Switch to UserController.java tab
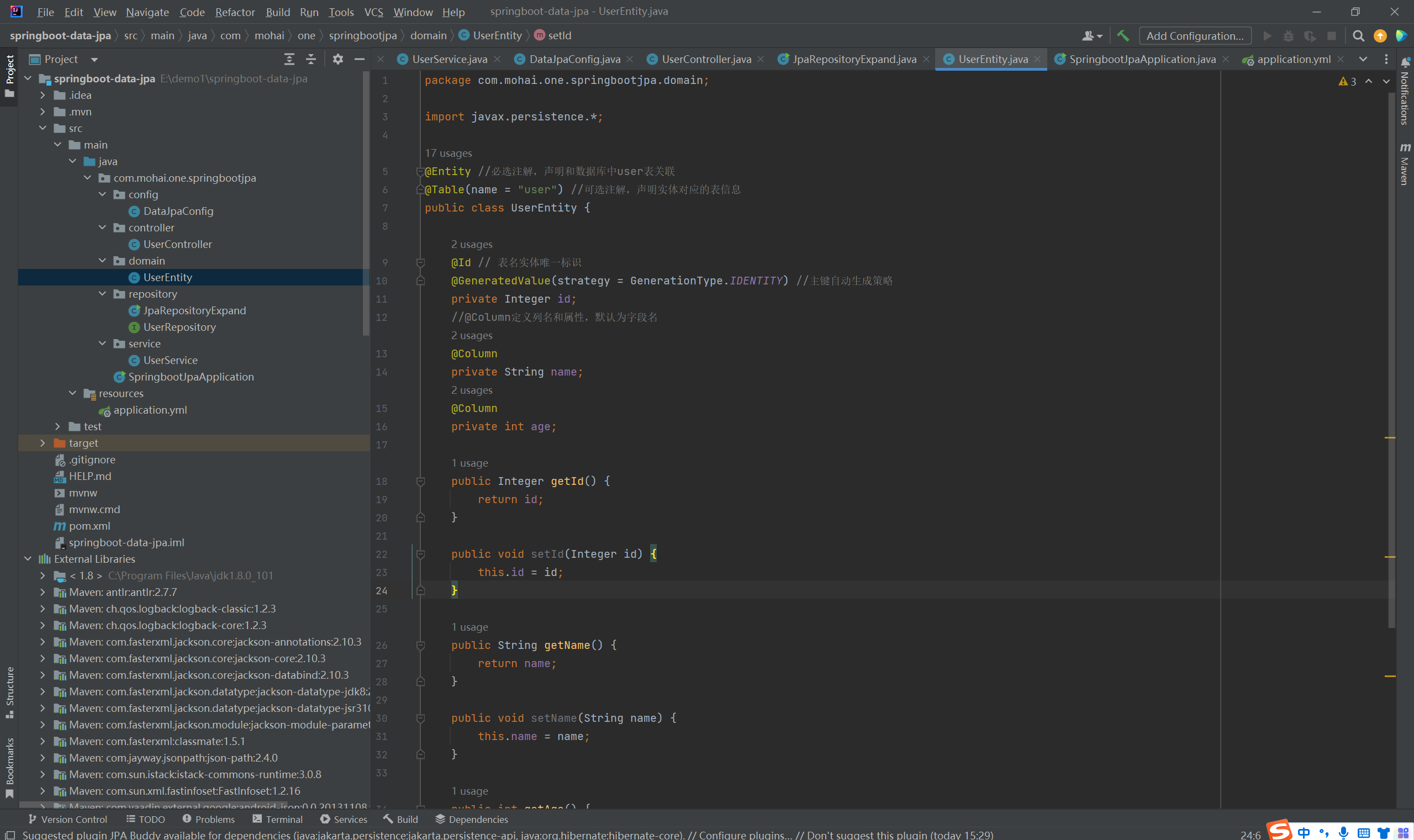 coord(706,59)
